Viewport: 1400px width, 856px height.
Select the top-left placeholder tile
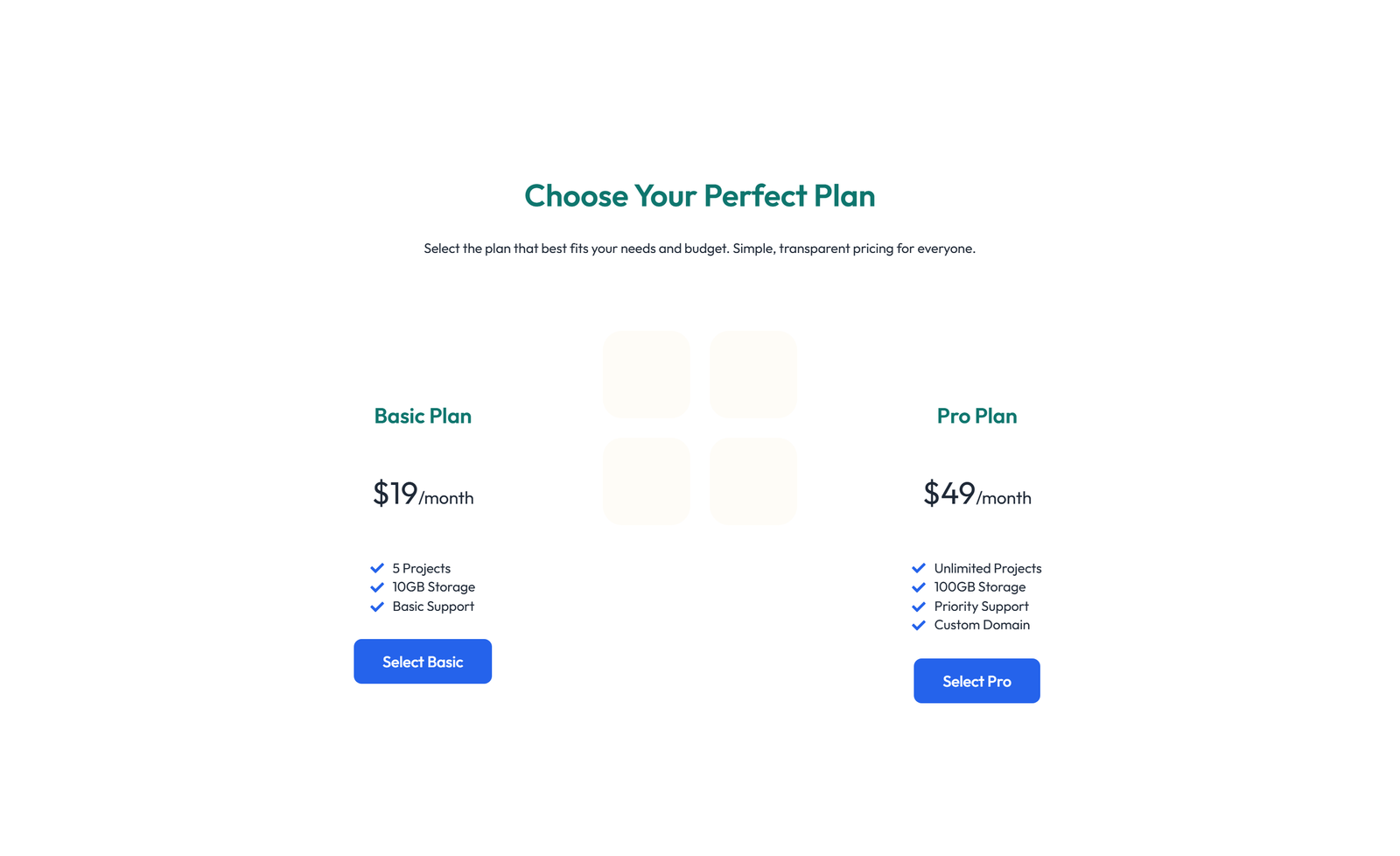pos(647,374)
